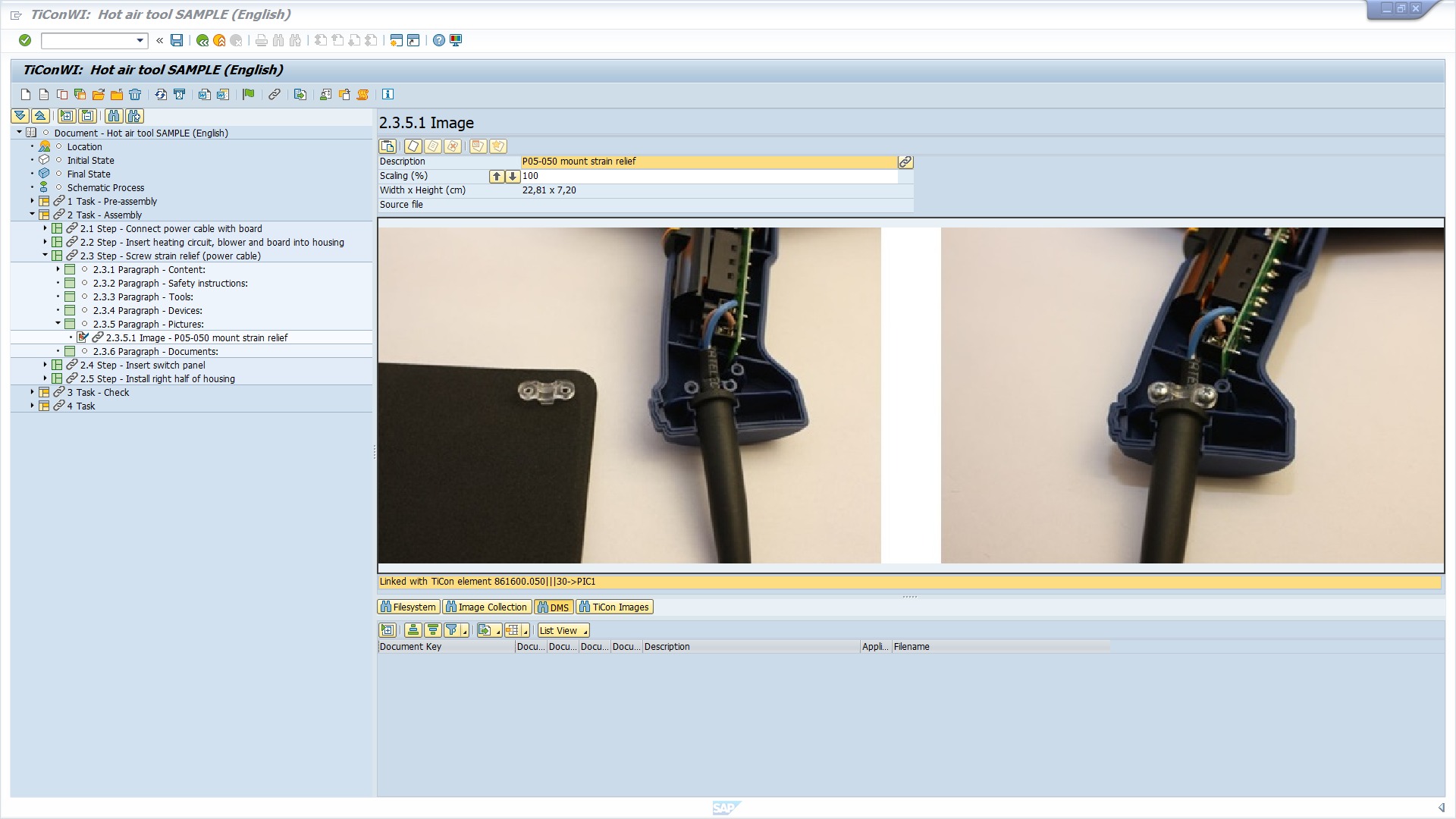This screenshot has width=1456, height=819.
Task: Switch to the Image Collection tab
Action: 487,607
